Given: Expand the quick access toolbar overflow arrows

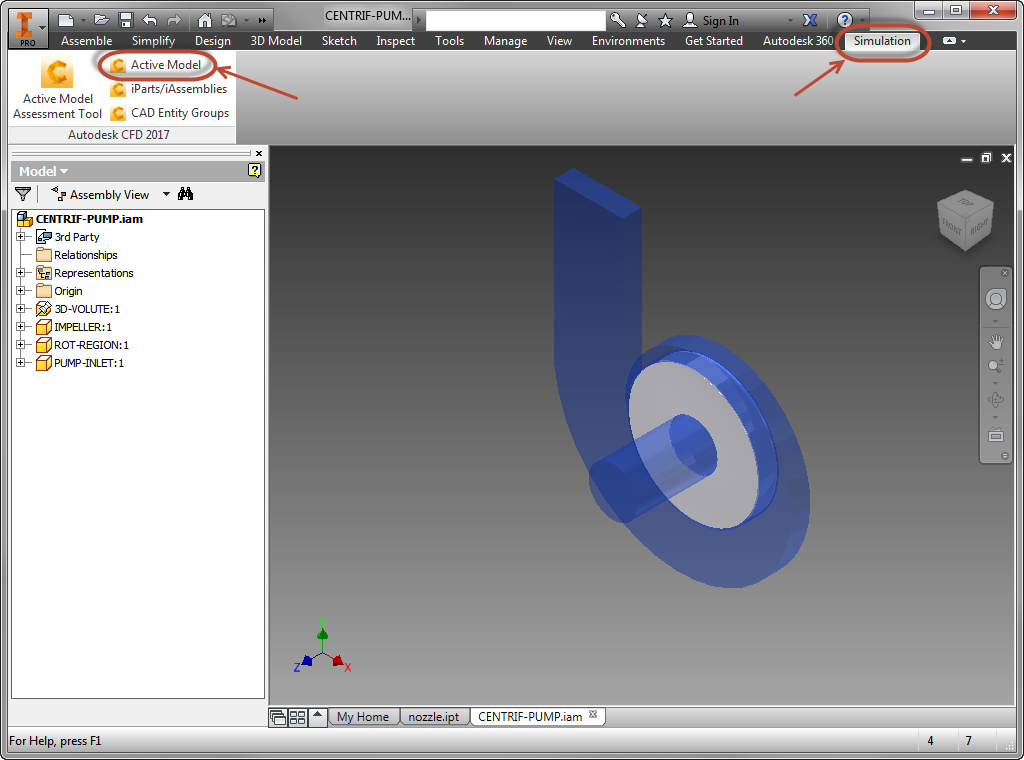Looking at the screenshot, I should pos(263,21).
